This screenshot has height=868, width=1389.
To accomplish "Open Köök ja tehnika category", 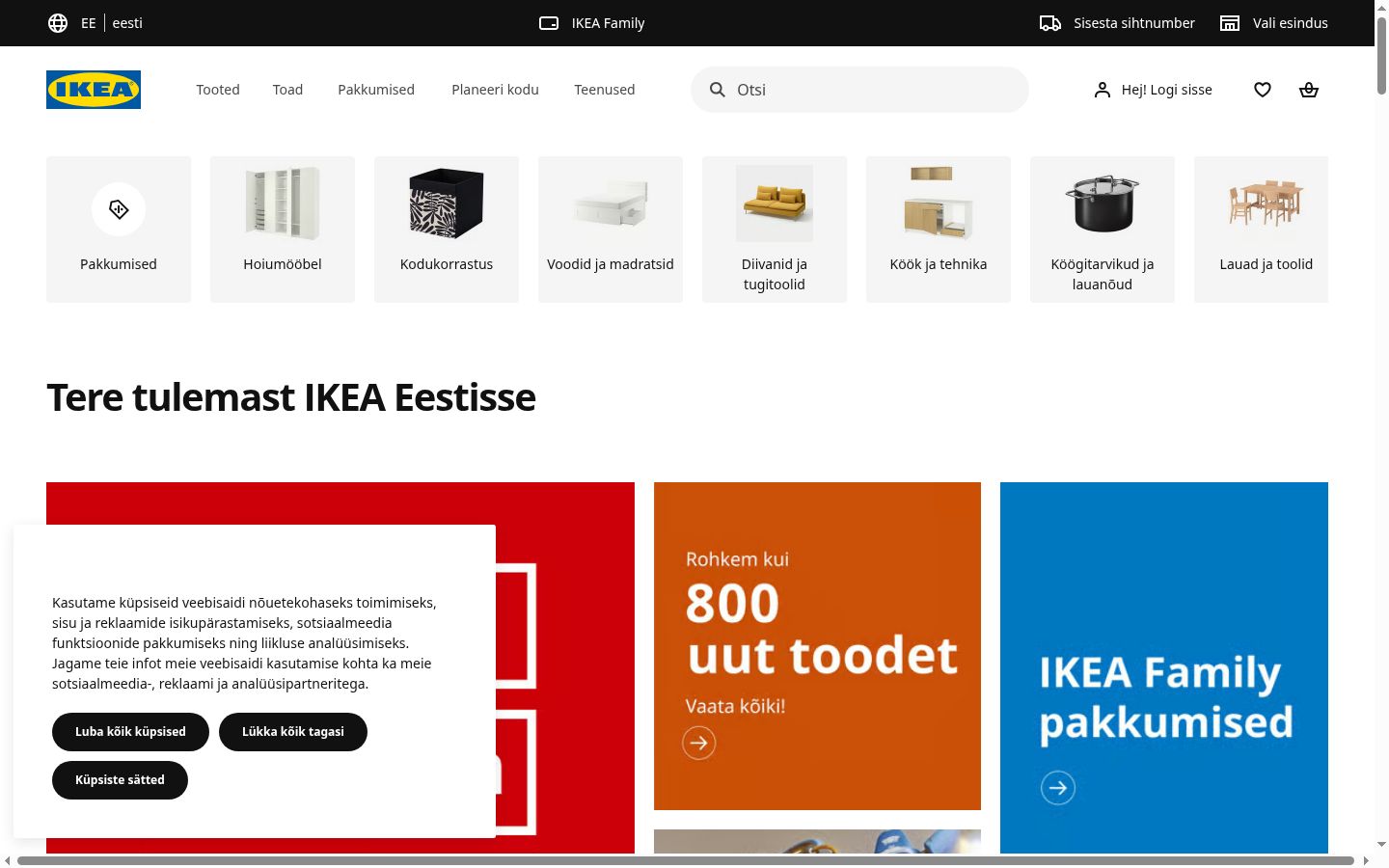I will click(x=939, y=230).
